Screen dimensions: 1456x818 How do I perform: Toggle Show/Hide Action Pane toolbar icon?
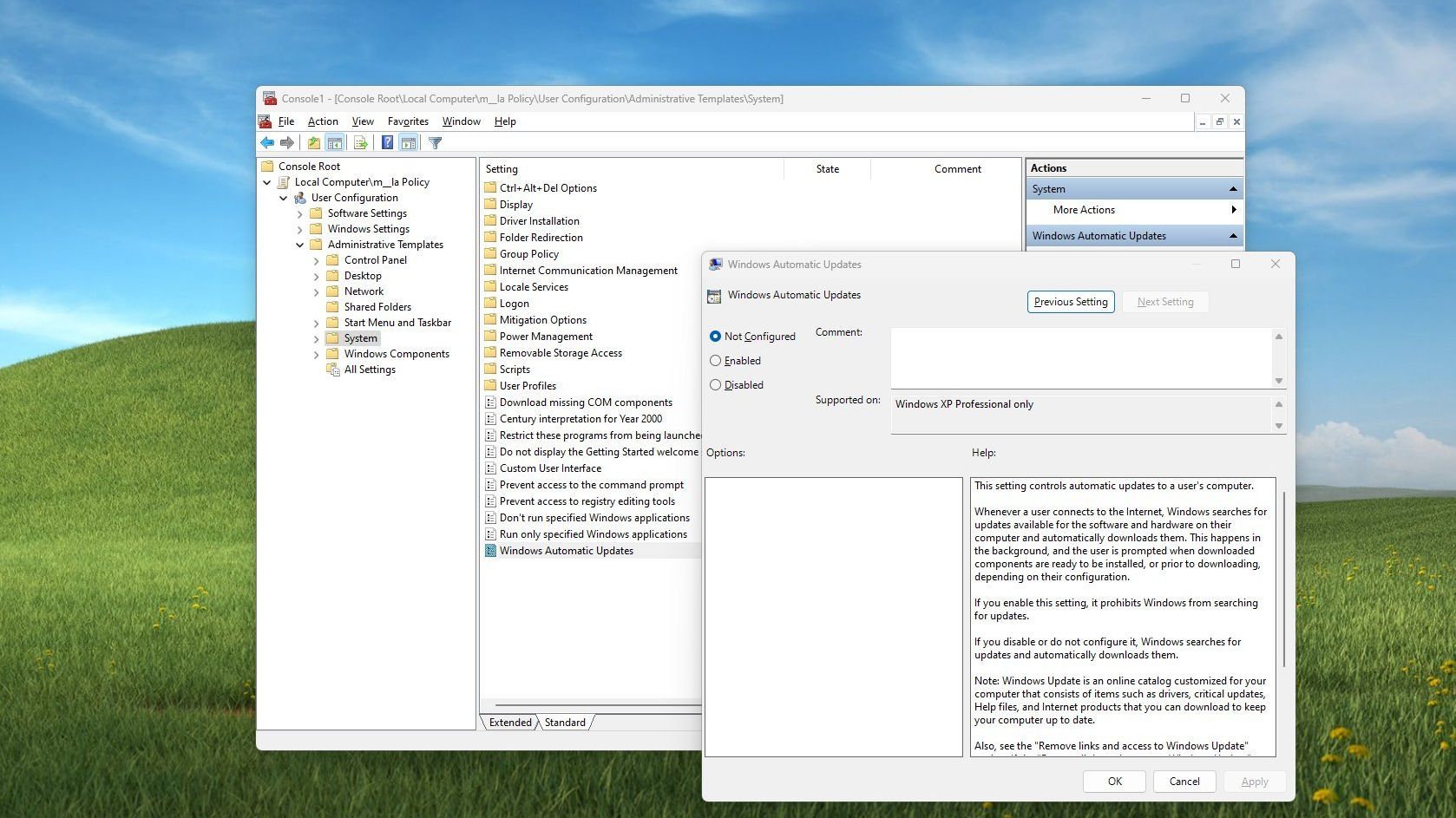409,143
